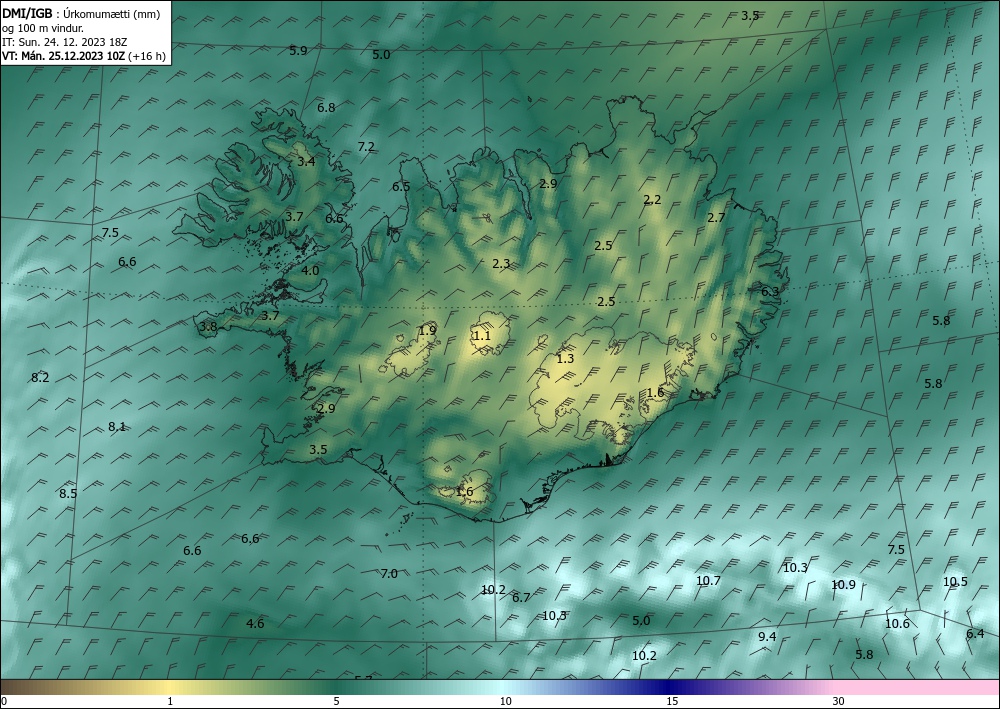Screen dimensions: 1000x709
Task: Click the 15 tick on the color scale
Action: coord(672,702)
